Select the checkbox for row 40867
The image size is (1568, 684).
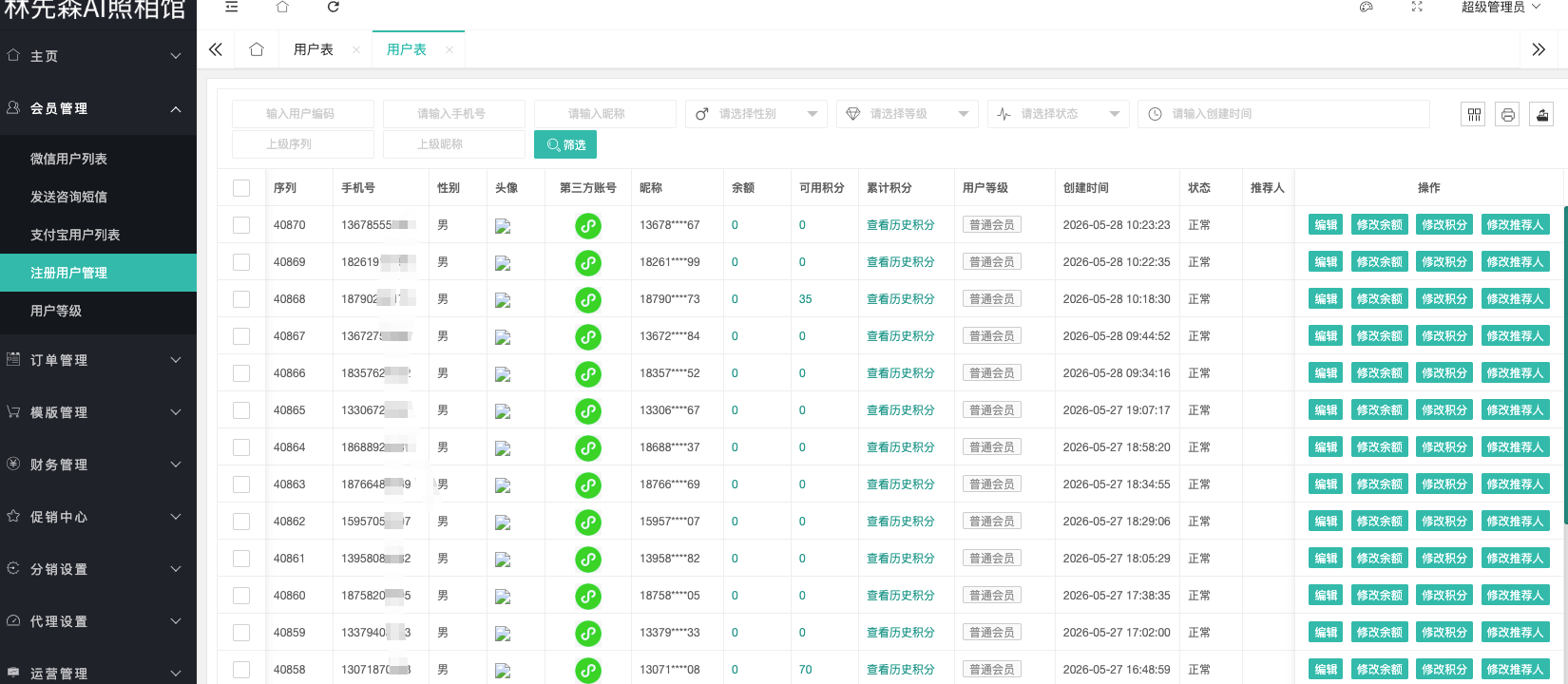(x=241, y=336)
